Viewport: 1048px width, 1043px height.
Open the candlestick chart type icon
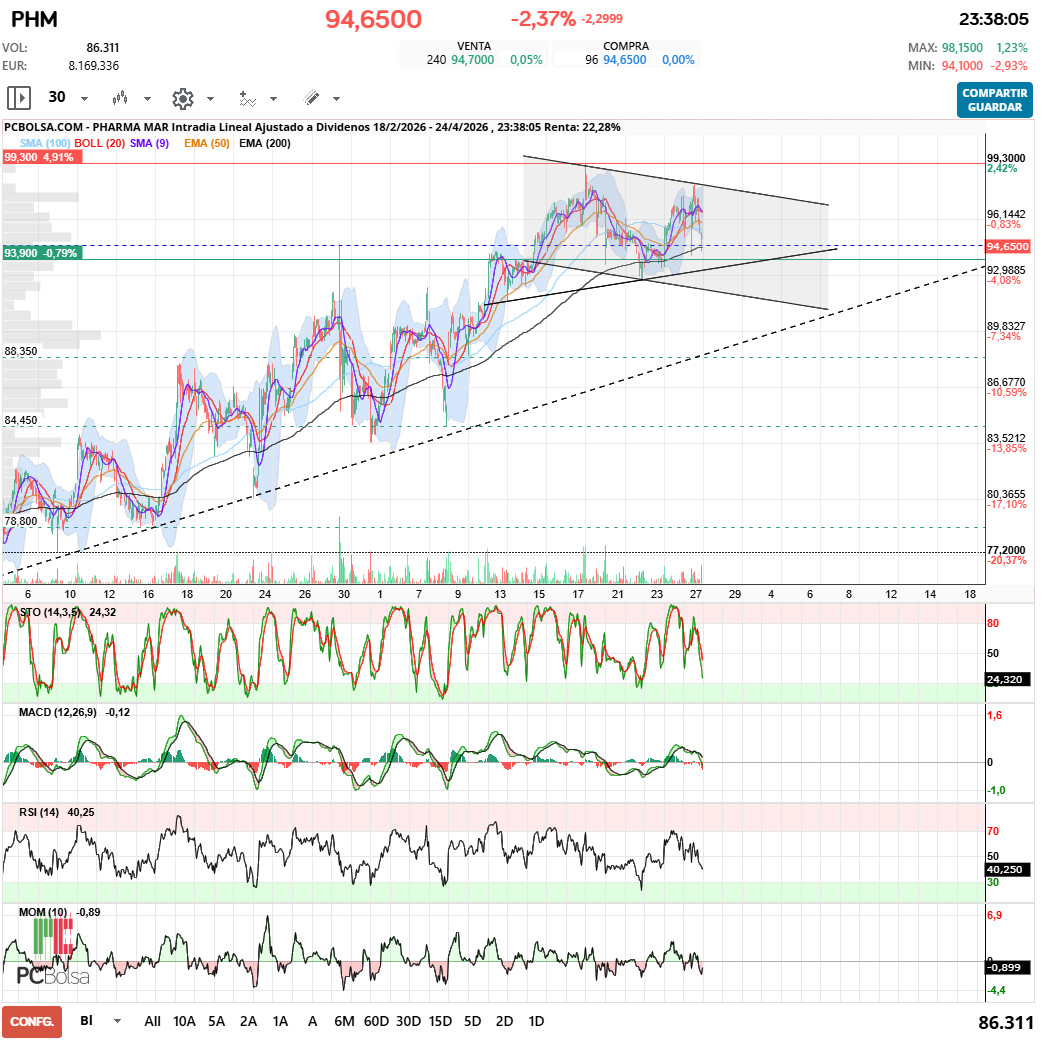120,98
